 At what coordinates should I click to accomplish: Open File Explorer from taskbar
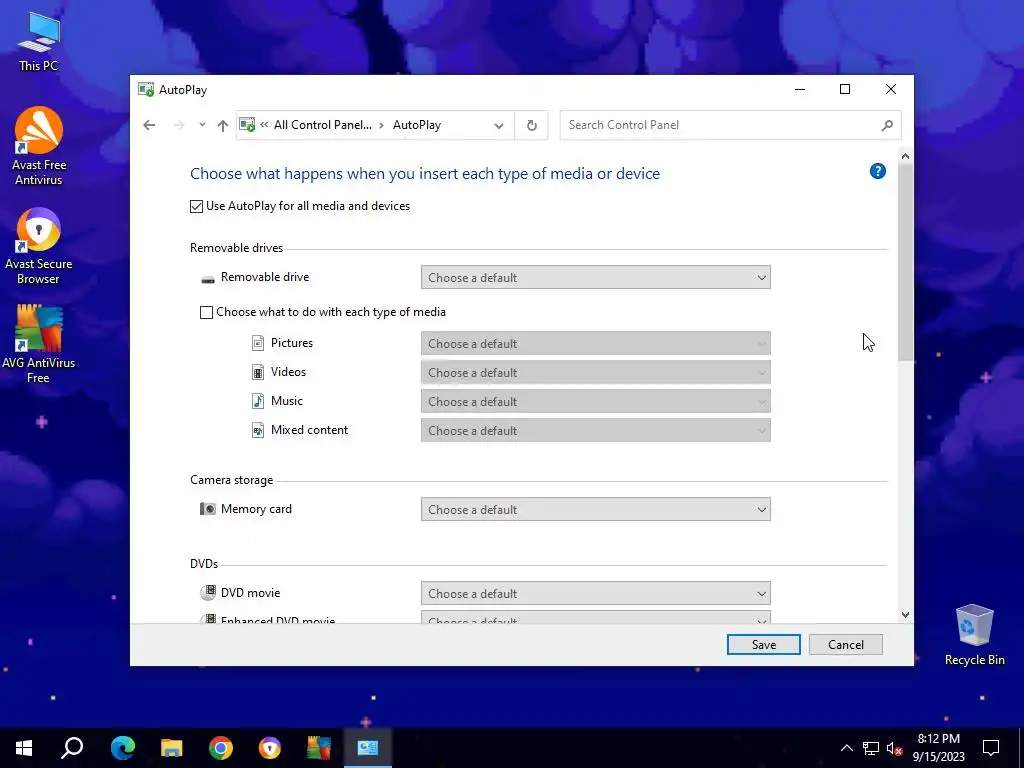tap(171, 748)
